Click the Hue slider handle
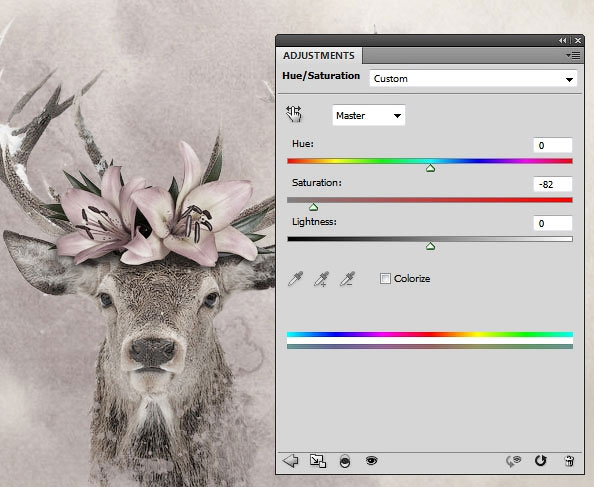The height and width of the screenshot is (487, 594). (430, 168)
